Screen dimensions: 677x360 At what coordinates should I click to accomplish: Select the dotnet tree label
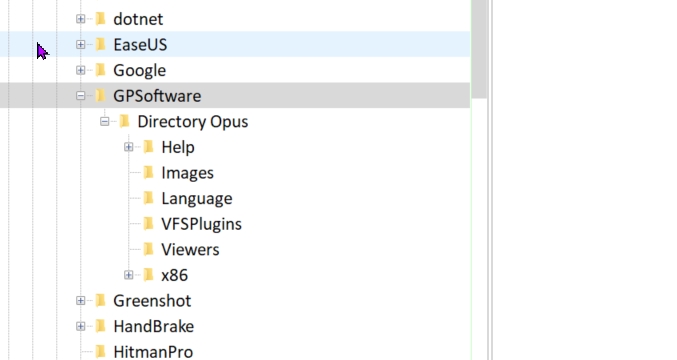tap(138, 19)
